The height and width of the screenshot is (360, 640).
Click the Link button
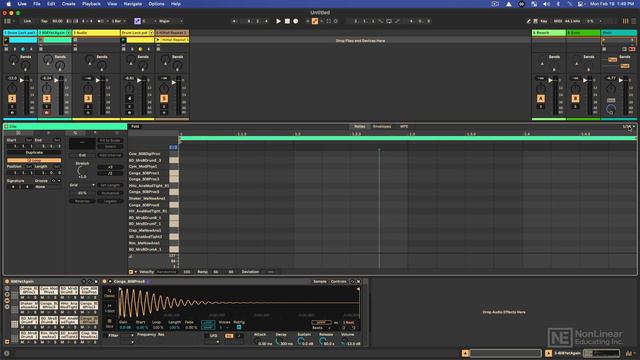pos(27,21)
